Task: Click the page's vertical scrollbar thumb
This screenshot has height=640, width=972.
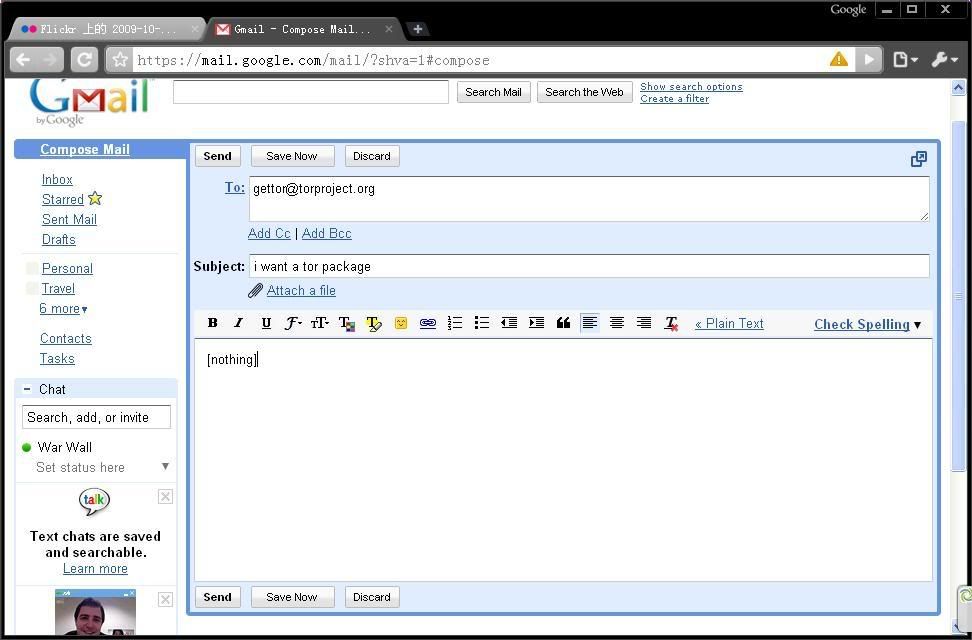Action: (958, 296)
